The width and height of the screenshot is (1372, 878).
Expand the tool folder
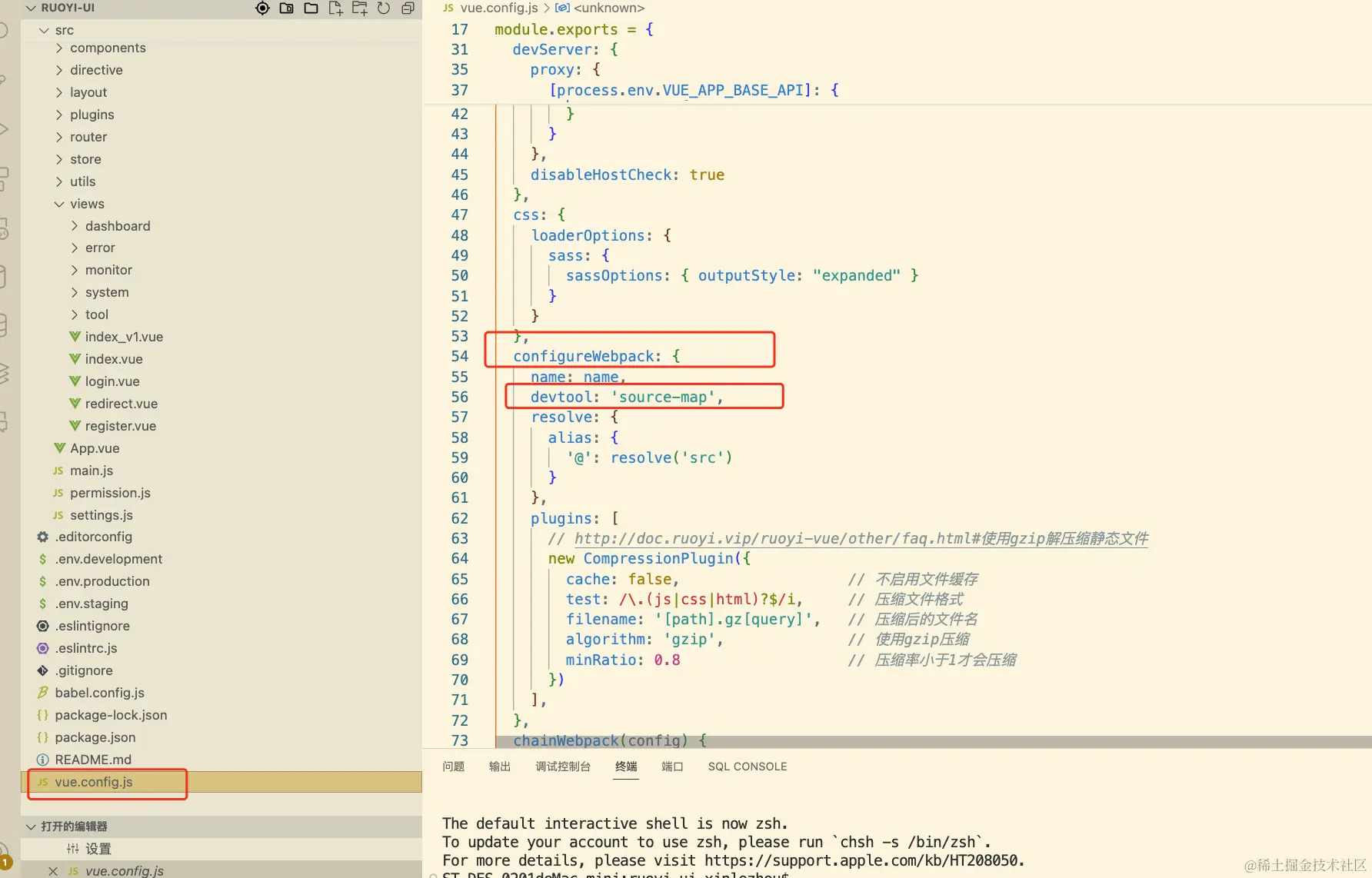point(75,314)
